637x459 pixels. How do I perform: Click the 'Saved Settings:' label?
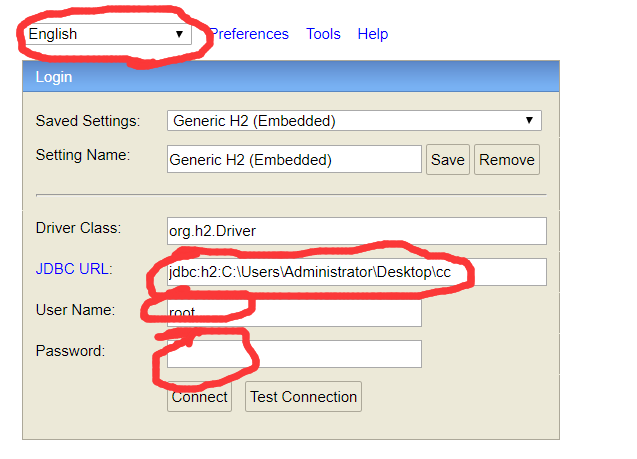(x=88, y=121)
